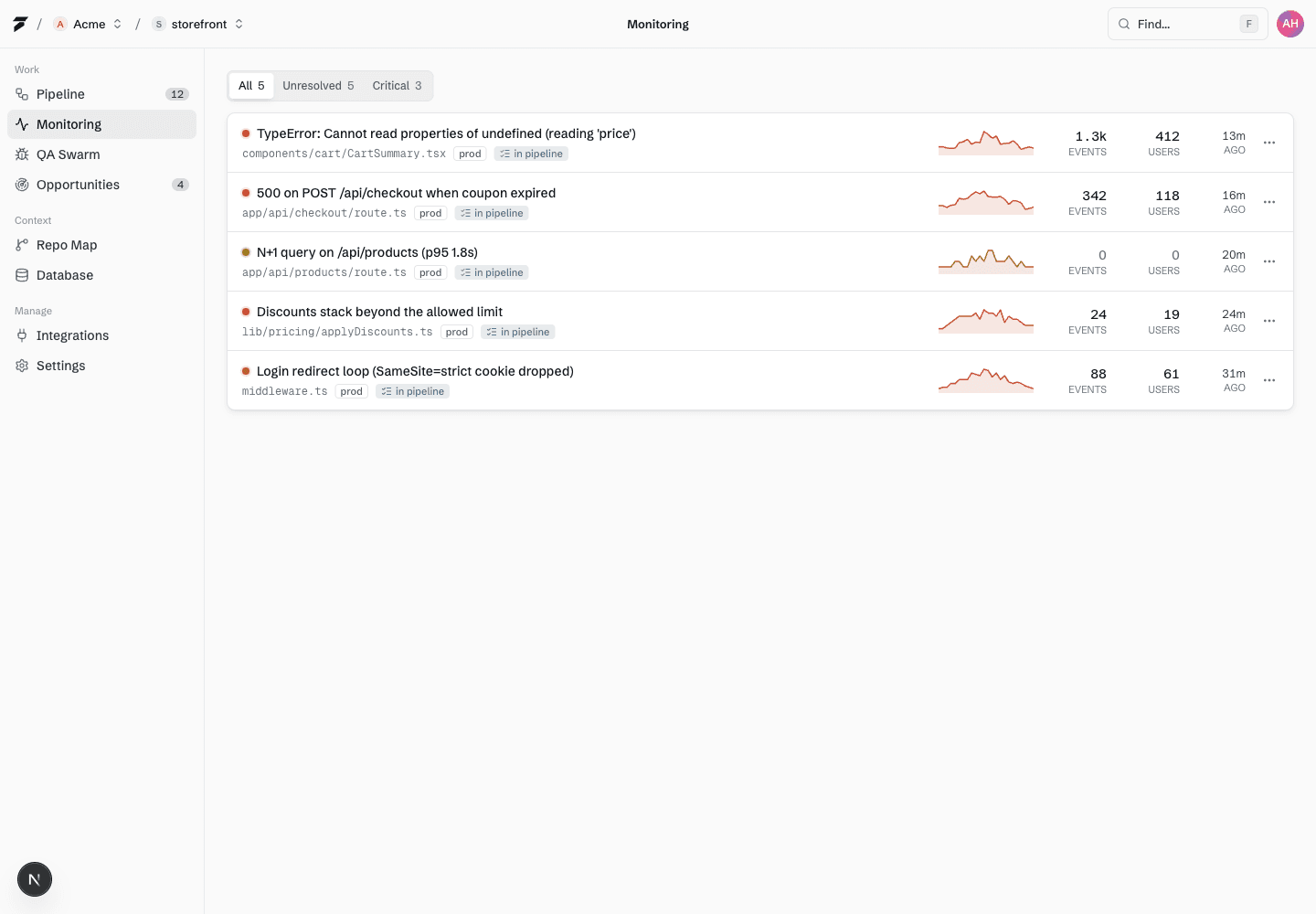Click the round N badge at the bottom left
Screen dimensions: 1316x914
click(x=35, y=879)
